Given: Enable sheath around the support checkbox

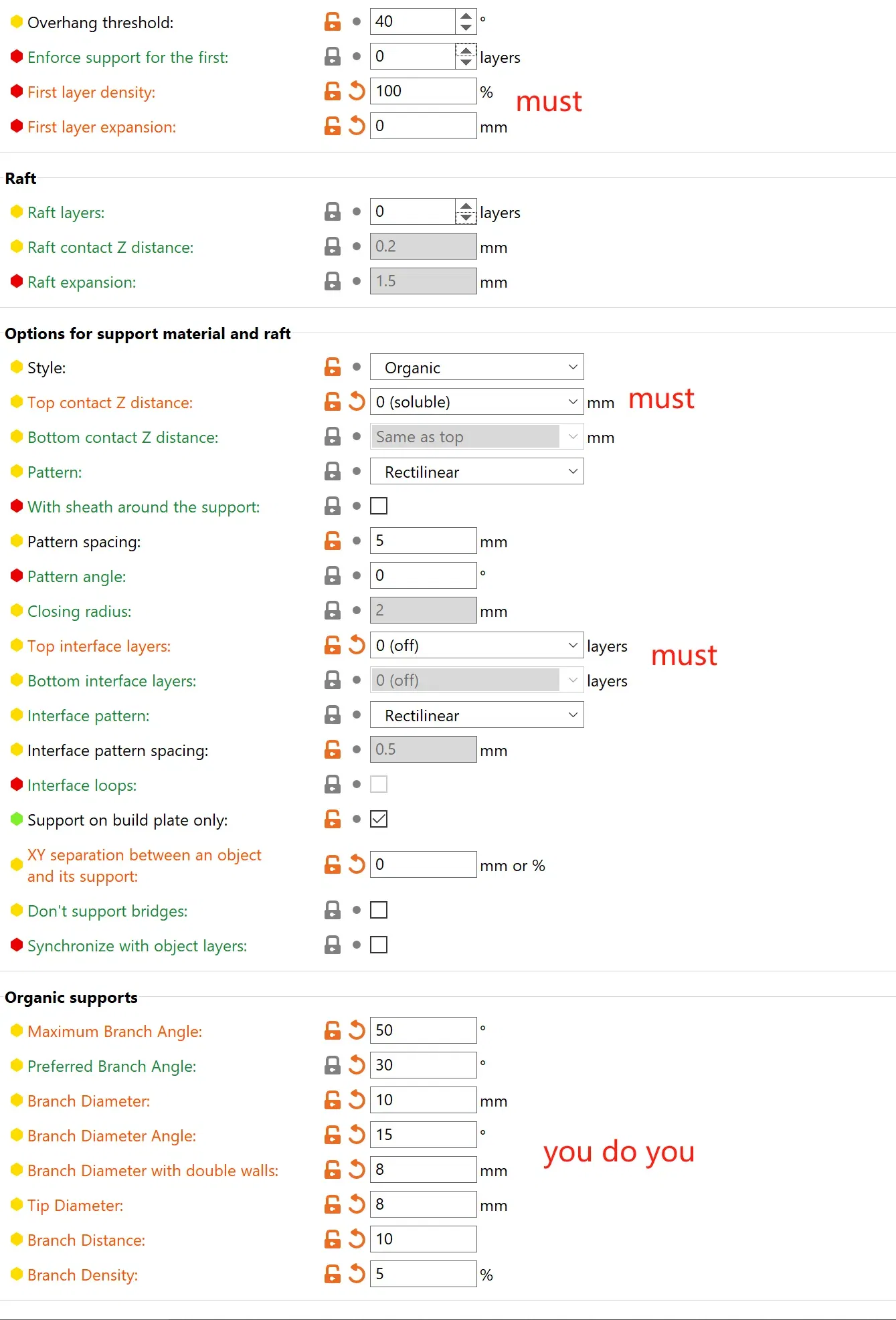Looking at the screenshot, I should [379, 506].
